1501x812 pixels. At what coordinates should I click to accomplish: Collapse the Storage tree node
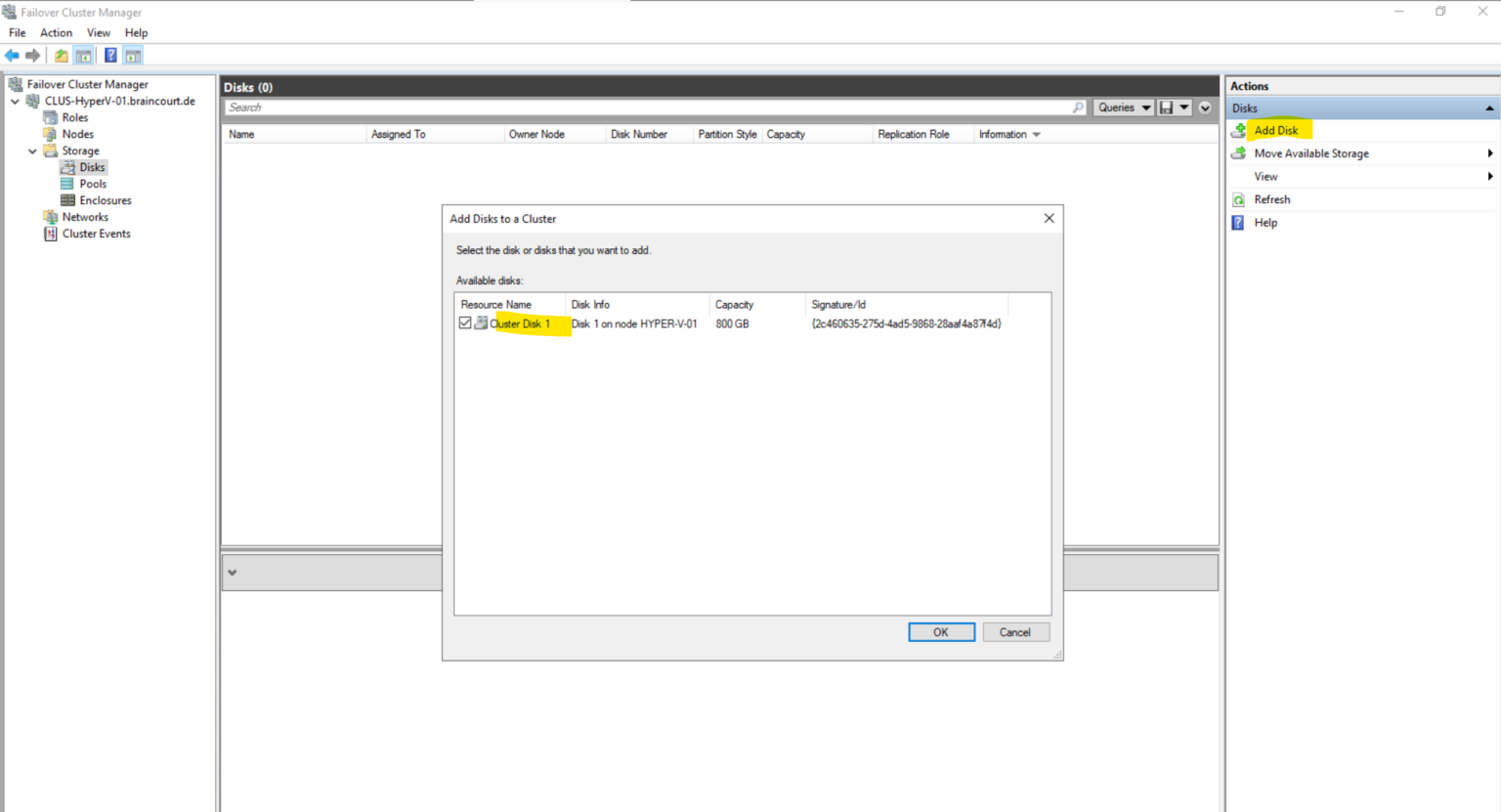tap(33, 150)
